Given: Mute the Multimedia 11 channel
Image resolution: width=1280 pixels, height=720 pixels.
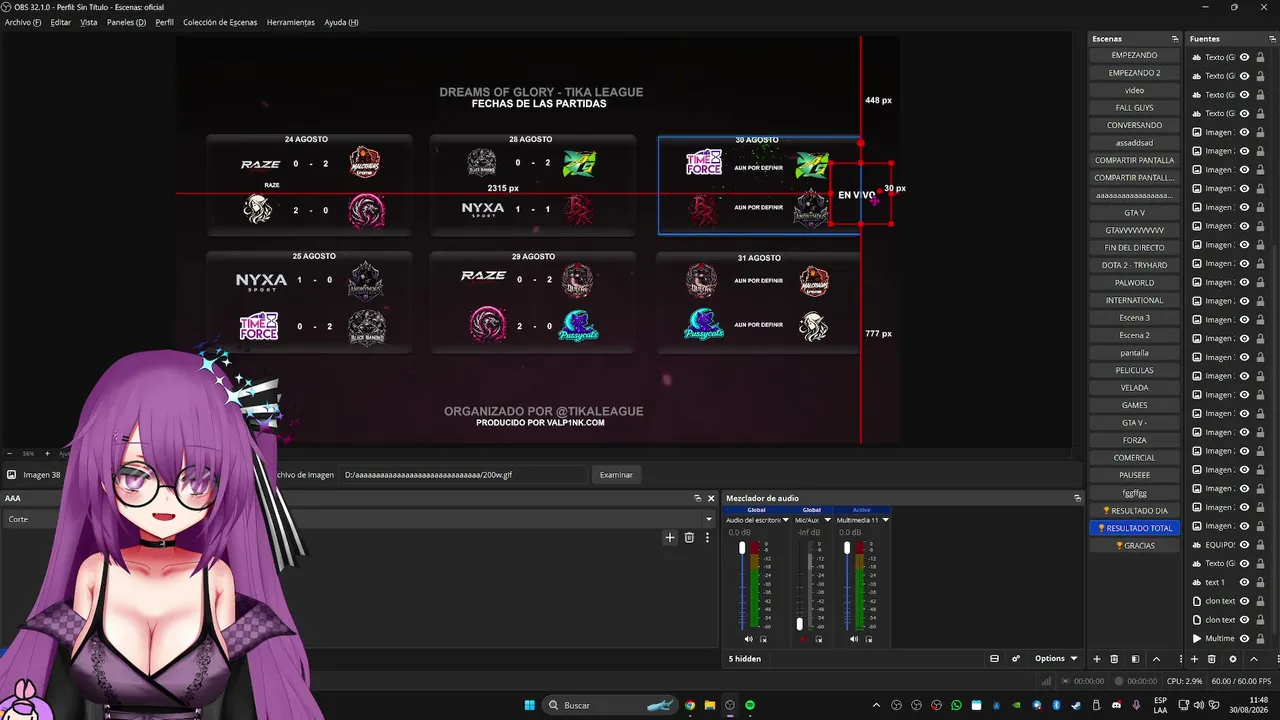Looking at the screenshot, I should pyautogui.click(x=853, y=639).
